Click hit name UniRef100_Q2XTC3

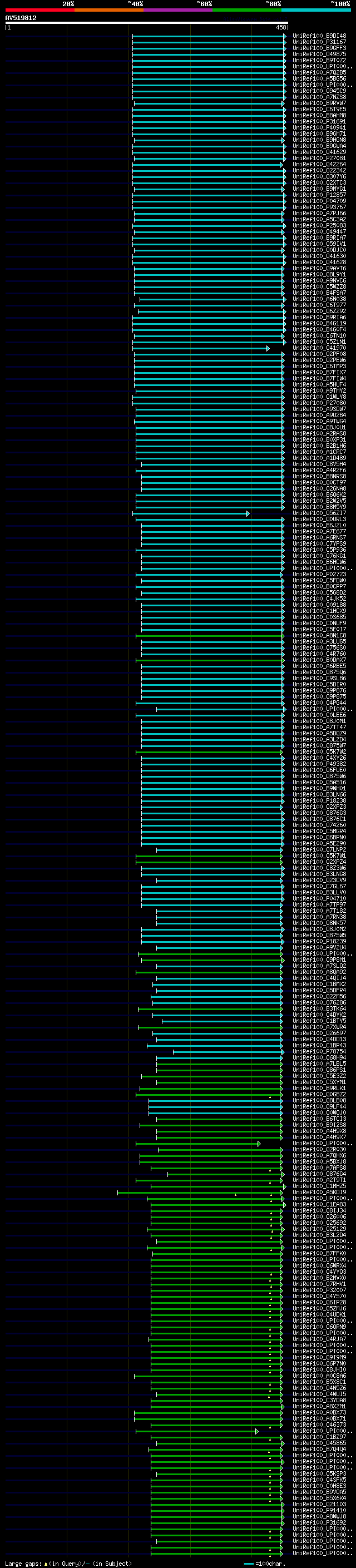pyautogui.click(x=319, y=182)
